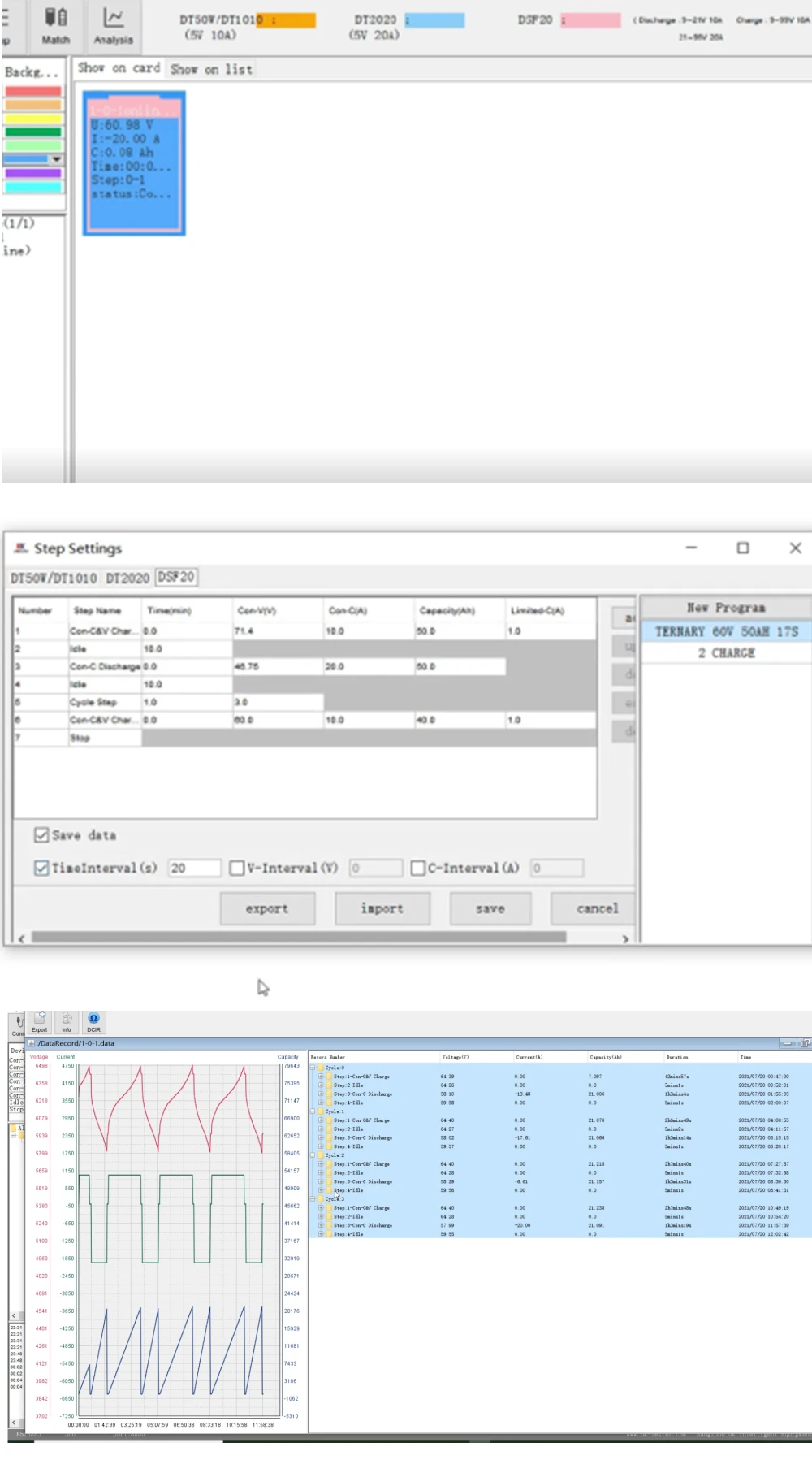The image size is (812, 1473).
Task: Click folder icon of Cycle:2
Action: (x=322, y=1155)
